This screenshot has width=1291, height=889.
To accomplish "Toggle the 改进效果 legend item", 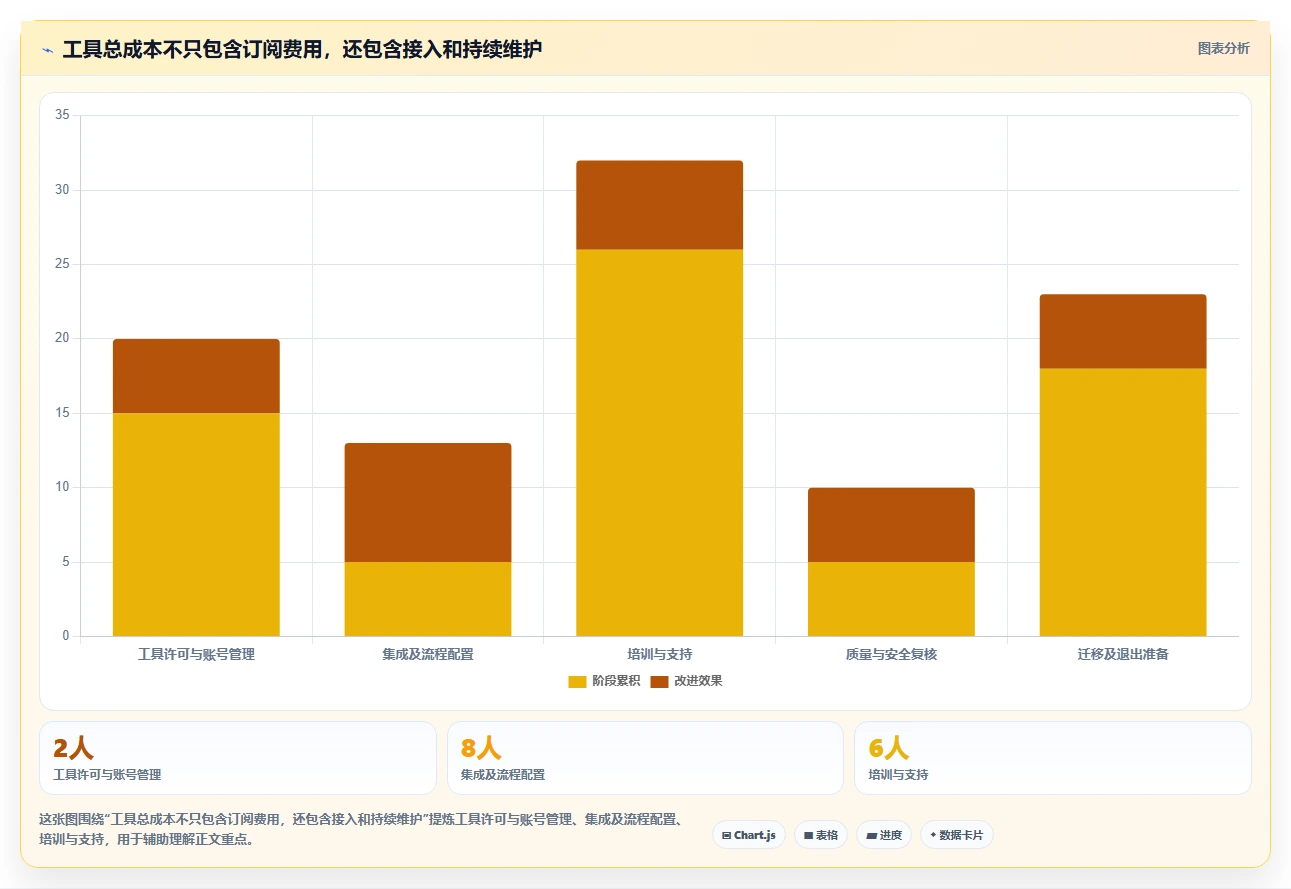I will pos(686,681).
